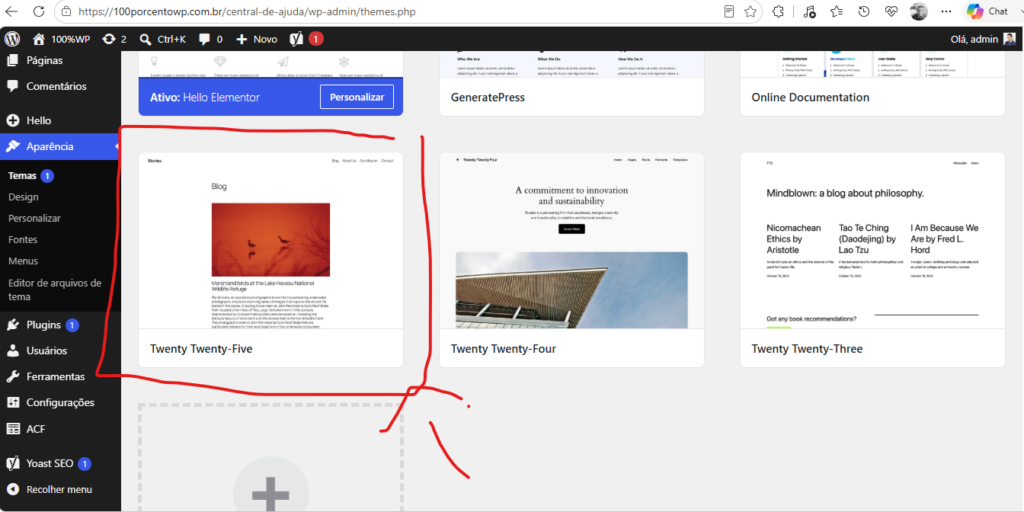
Task: Open the updates indicator showing 2
Action: 114,39
